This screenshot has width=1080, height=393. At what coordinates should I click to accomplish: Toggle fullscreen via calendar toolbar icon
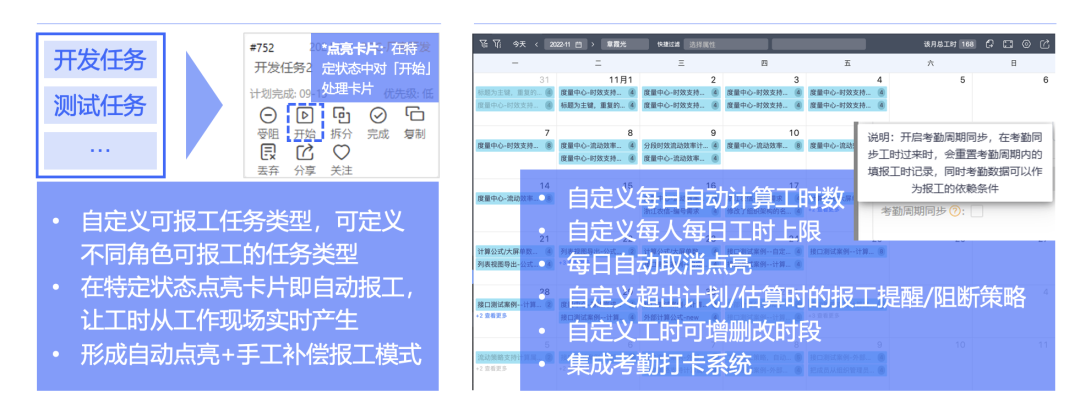pos(1008,44)
